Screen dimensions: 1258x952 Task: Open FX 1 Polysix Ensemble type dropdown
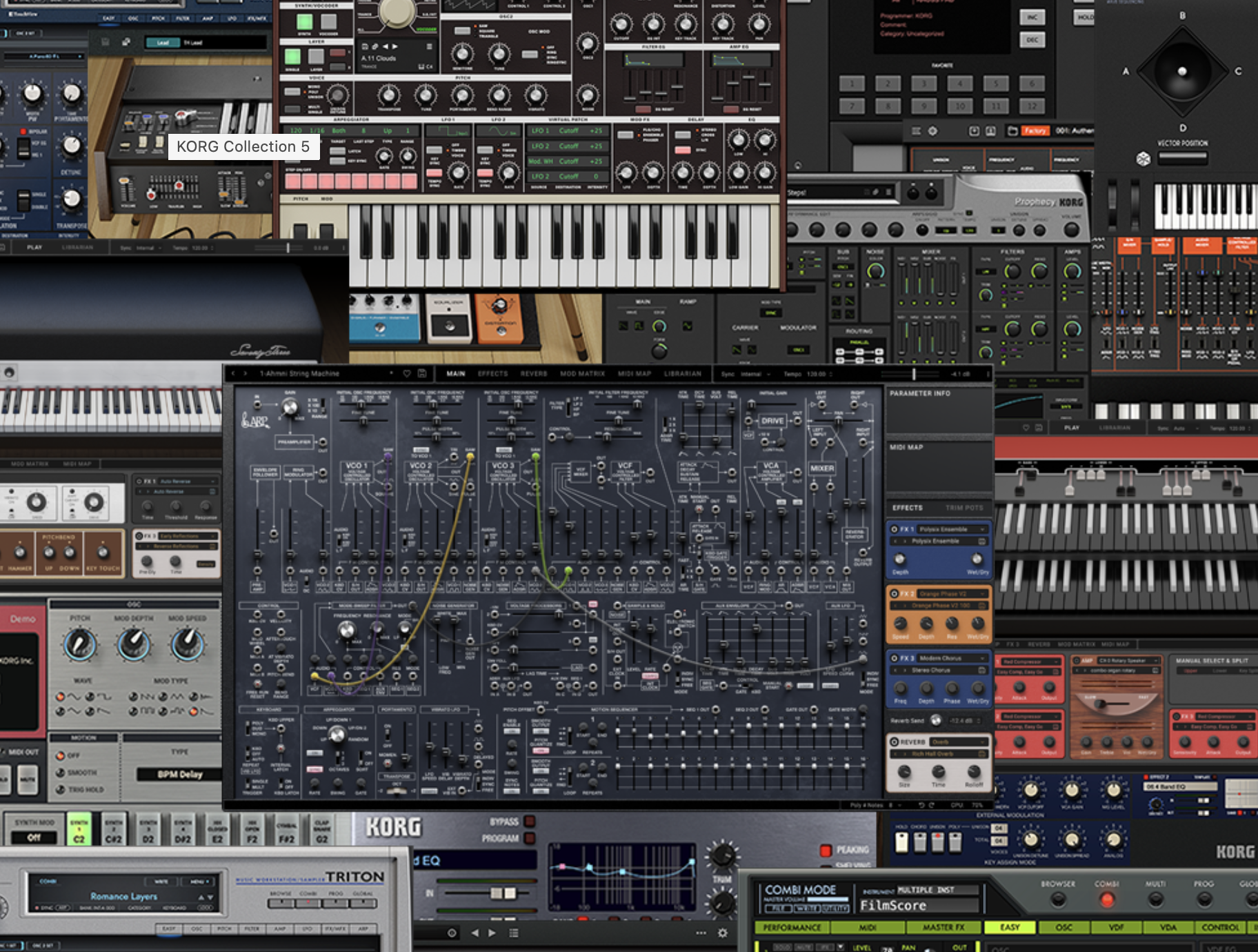[952, 529]
